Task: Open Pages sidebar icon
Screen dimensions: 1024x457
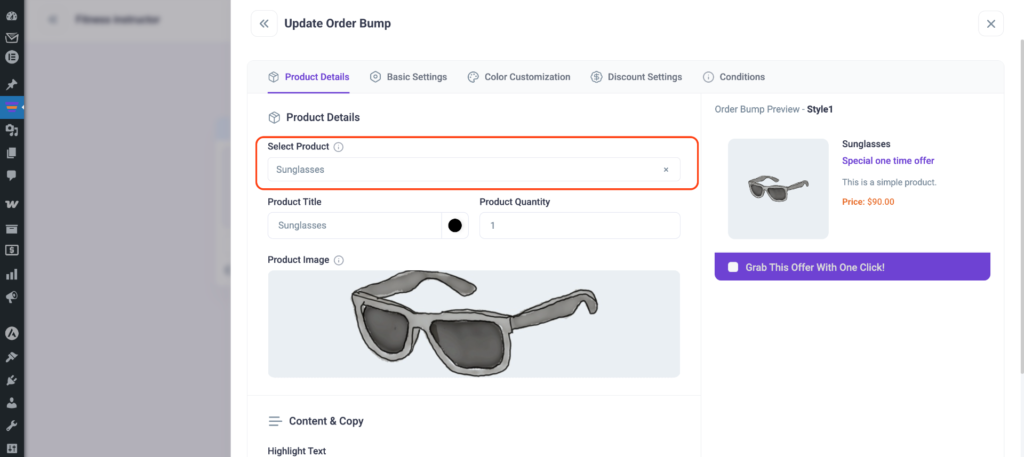Action: point(11,153)
